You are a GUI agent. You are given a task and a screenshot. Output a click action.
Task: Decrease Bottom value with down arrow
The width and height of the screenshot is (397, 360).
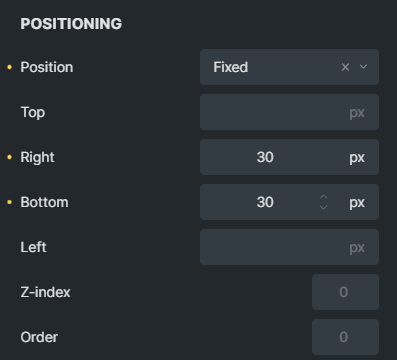coord(323,207)
